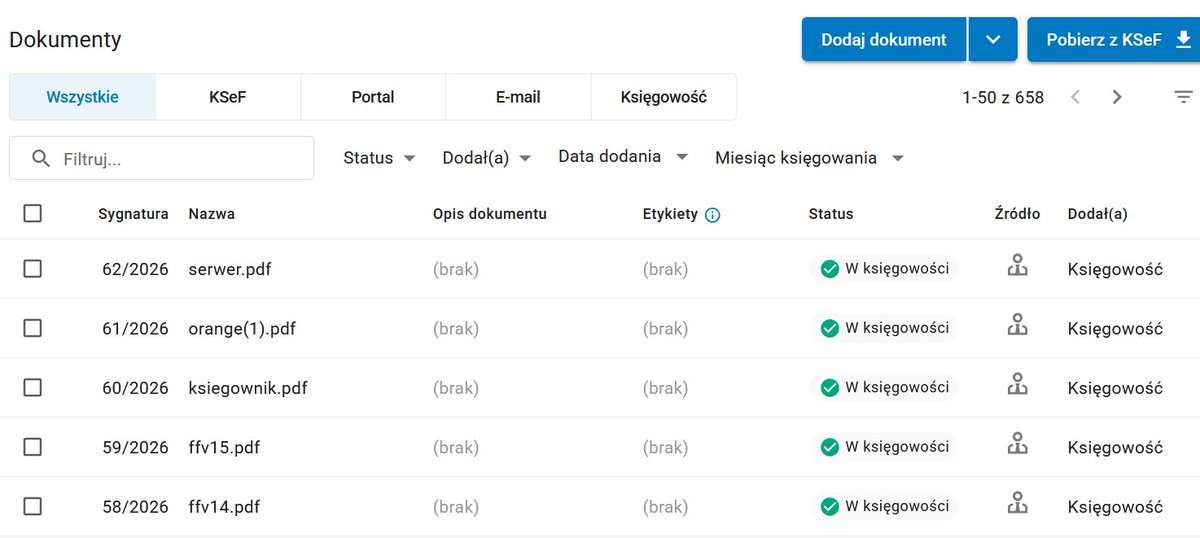Open the Miesiąc księgowania filter dropdown
Image resolution: width=1200 pixels, height=538 pixels.
810,158
